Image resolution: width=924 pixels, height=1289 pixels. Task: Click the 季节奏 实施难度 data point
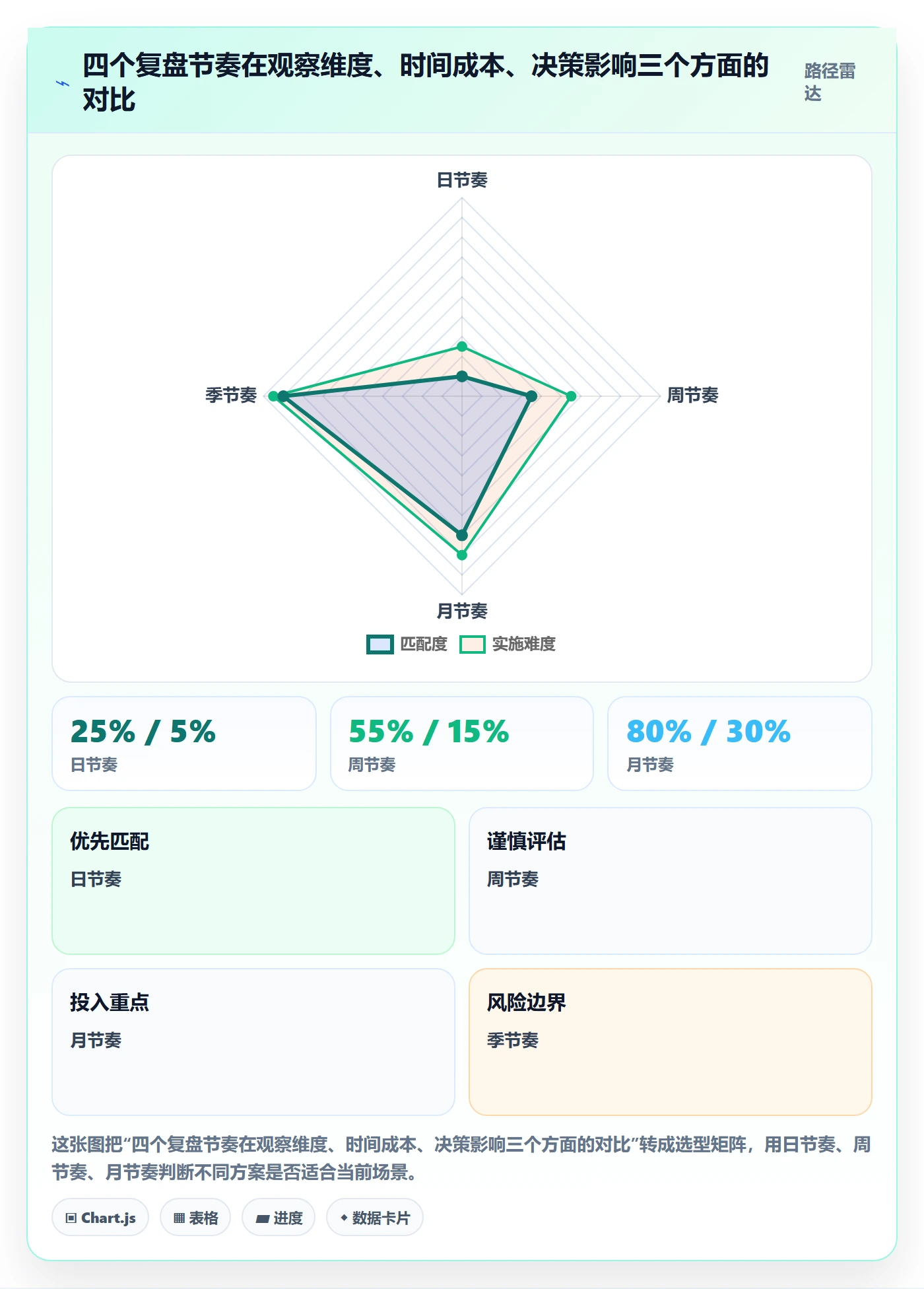point(273,396)
